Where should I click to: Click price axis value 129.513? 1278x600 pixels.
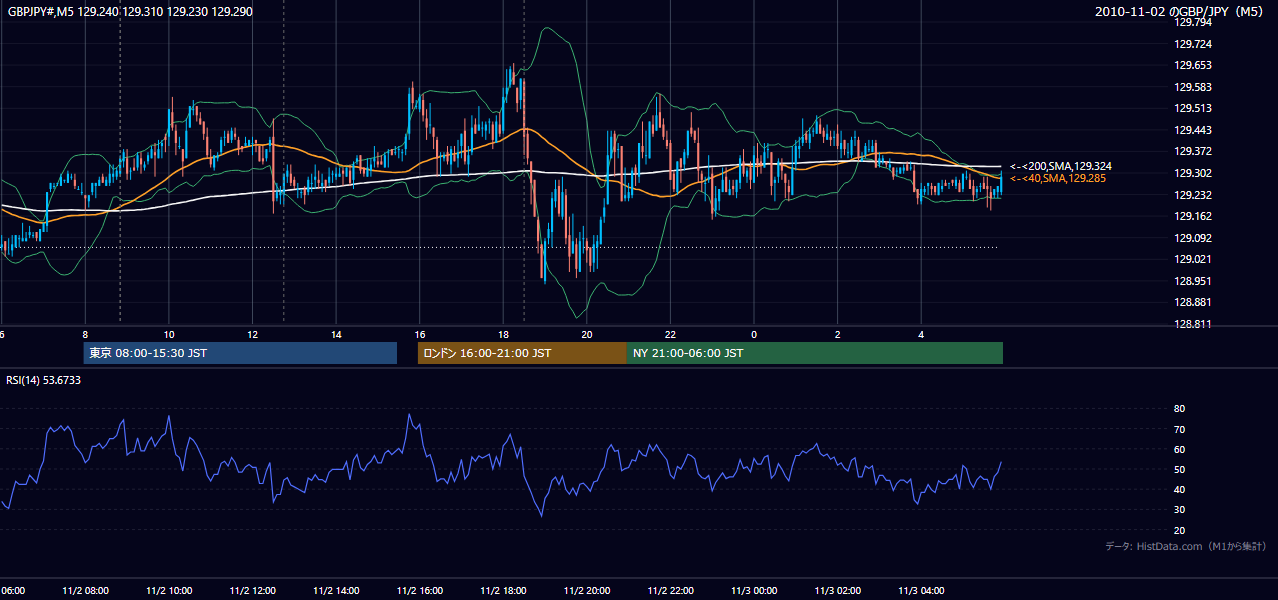point(1192,108)
